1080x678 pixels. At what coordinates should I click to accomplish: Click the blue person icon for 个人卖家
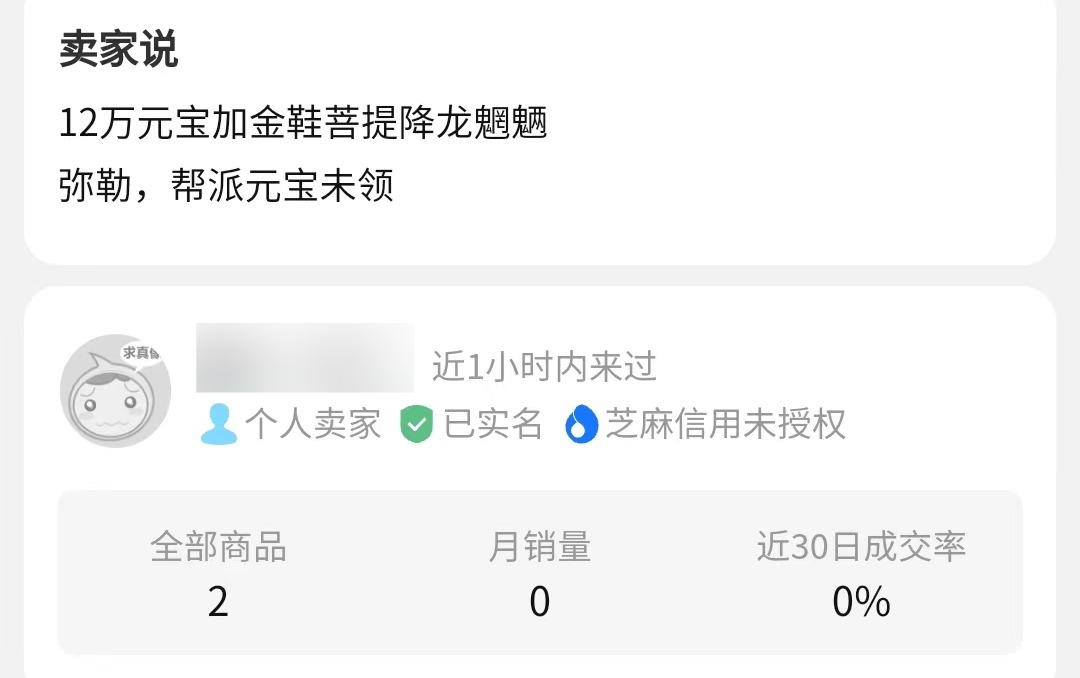click(218, 425)
